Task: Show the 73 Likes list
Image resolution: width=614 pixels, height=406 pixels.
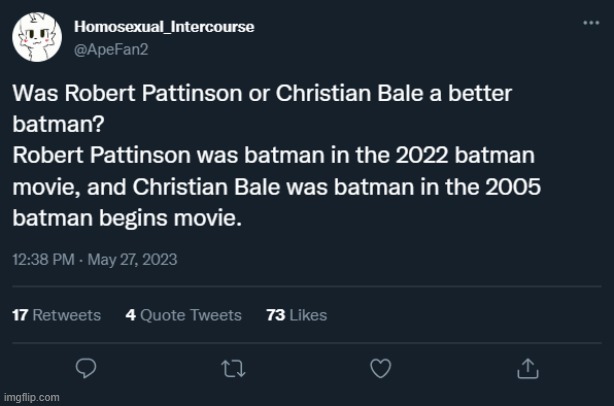Action: [x=297, y=315]
